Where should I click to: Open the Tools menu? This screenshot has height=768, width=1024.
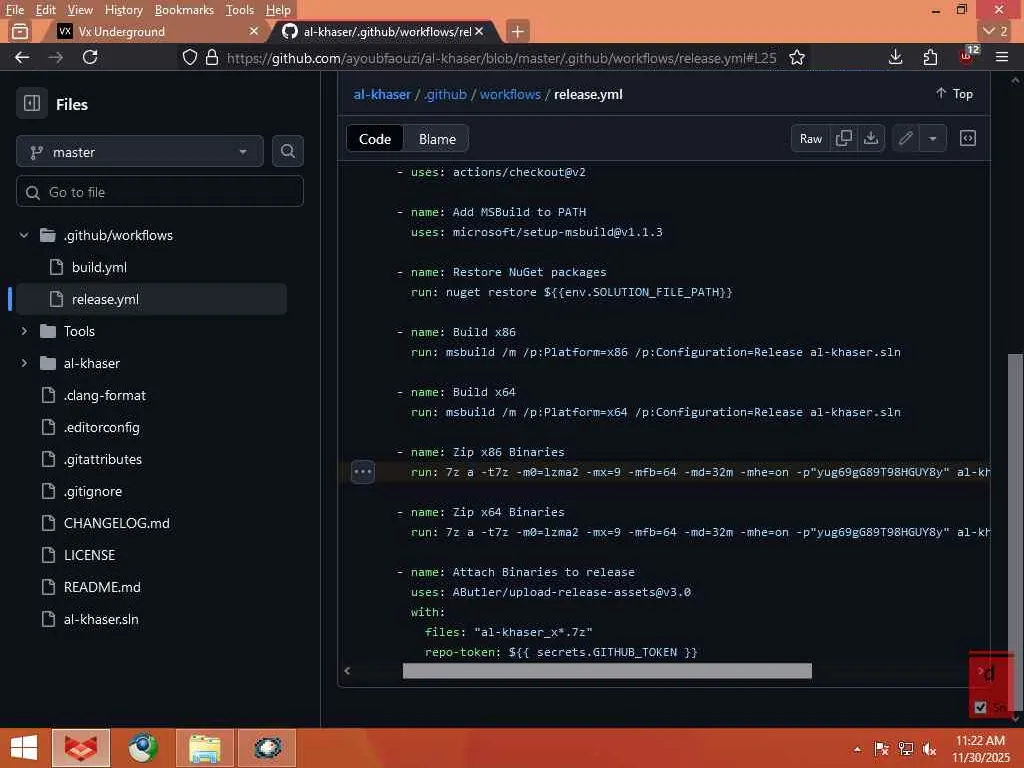(240, 10)
